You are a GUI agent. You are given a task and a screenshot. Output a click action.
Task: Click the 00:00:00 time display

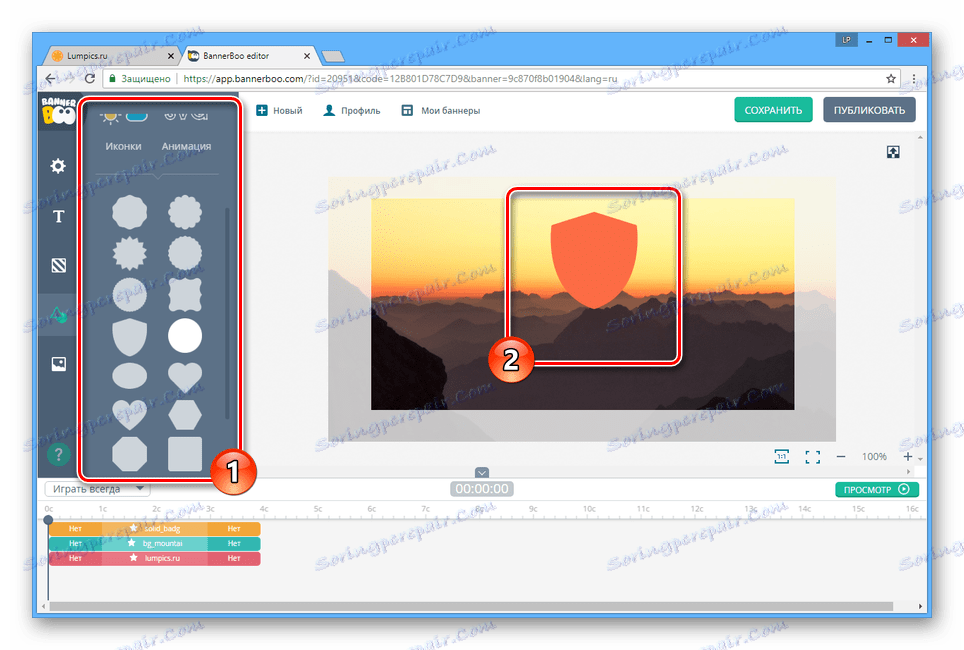click(x=482, y=489)
